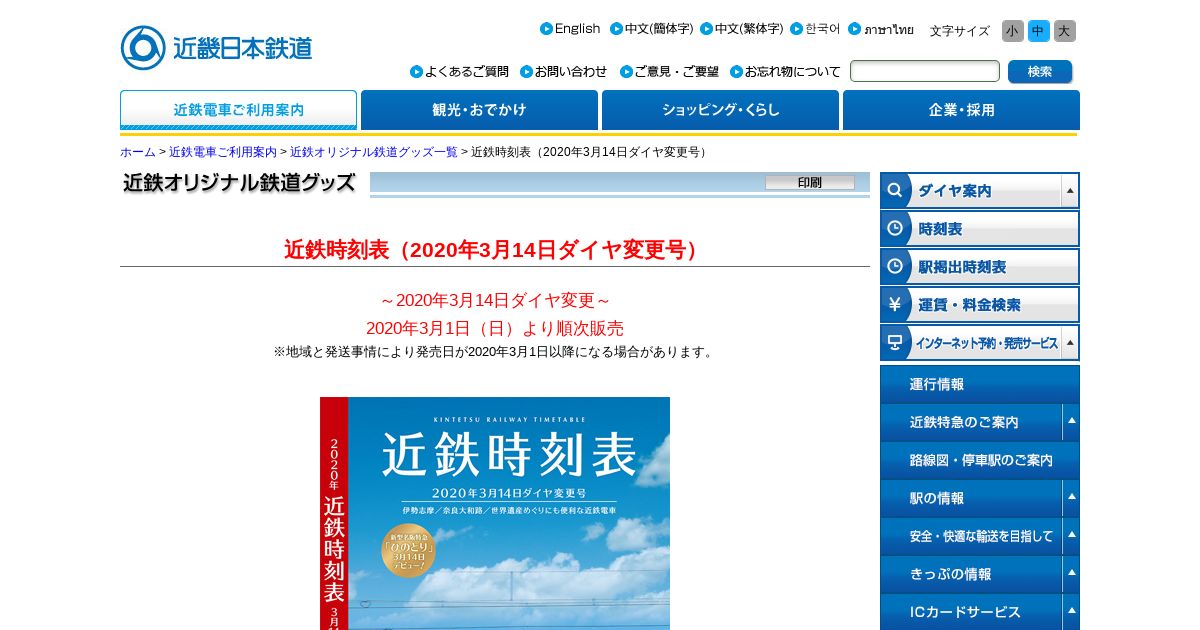Switch language to 中文(繁体字)

click(x=741, y=29)
